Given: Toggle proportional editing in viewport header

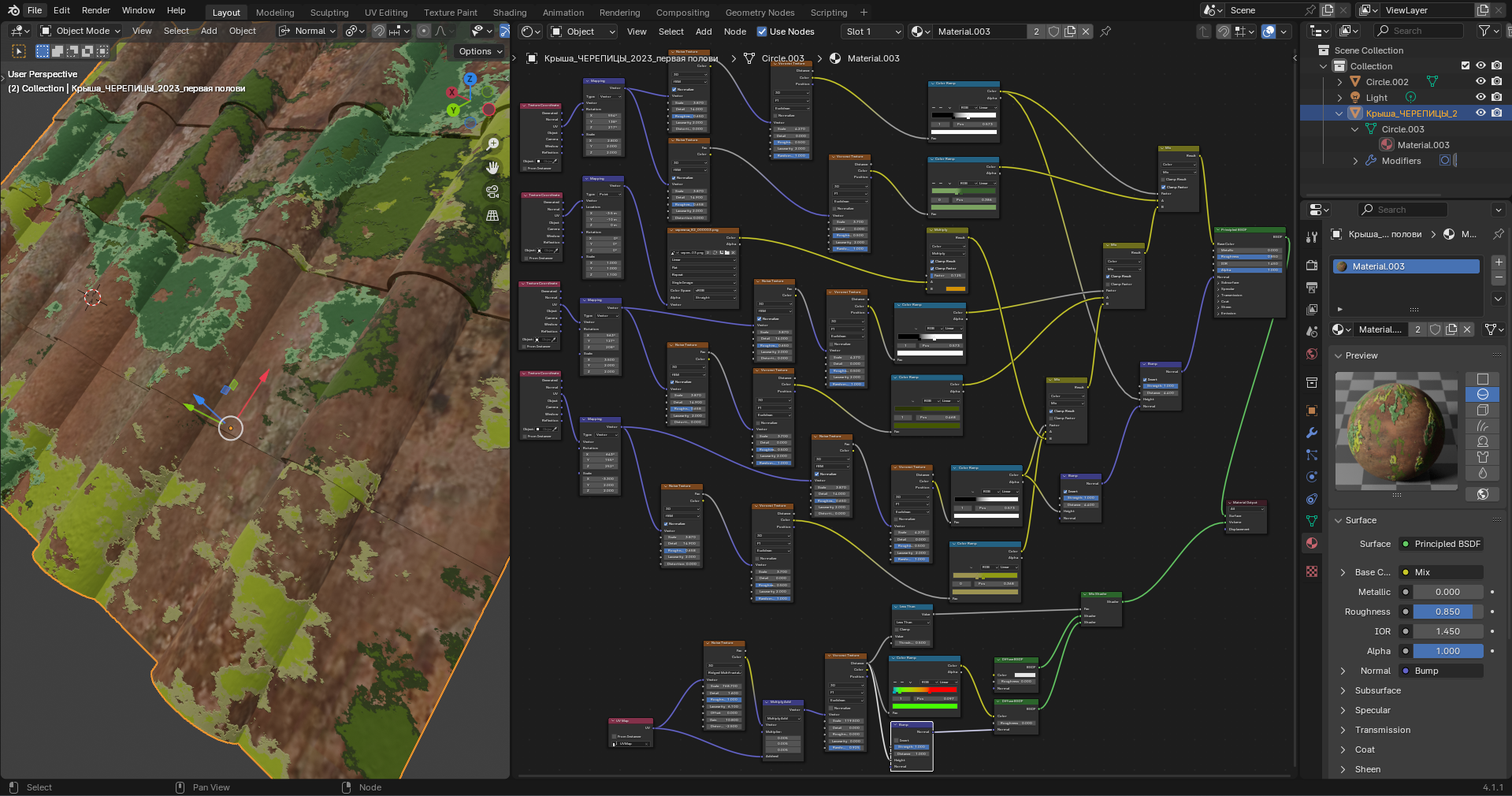Looking at the screenshot, I should [x=424, y=32].
